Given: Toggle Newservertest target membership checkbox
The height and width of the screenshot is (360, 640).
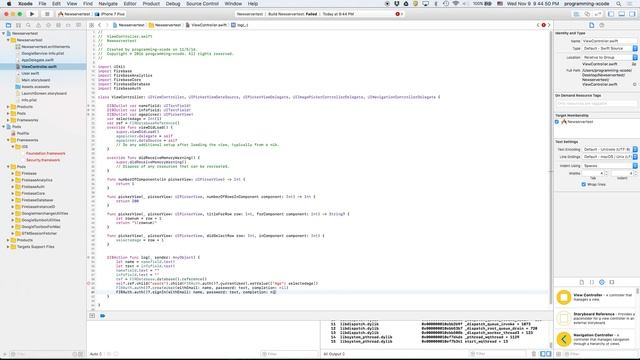Looking at the screenshot, I should (557, 122).
